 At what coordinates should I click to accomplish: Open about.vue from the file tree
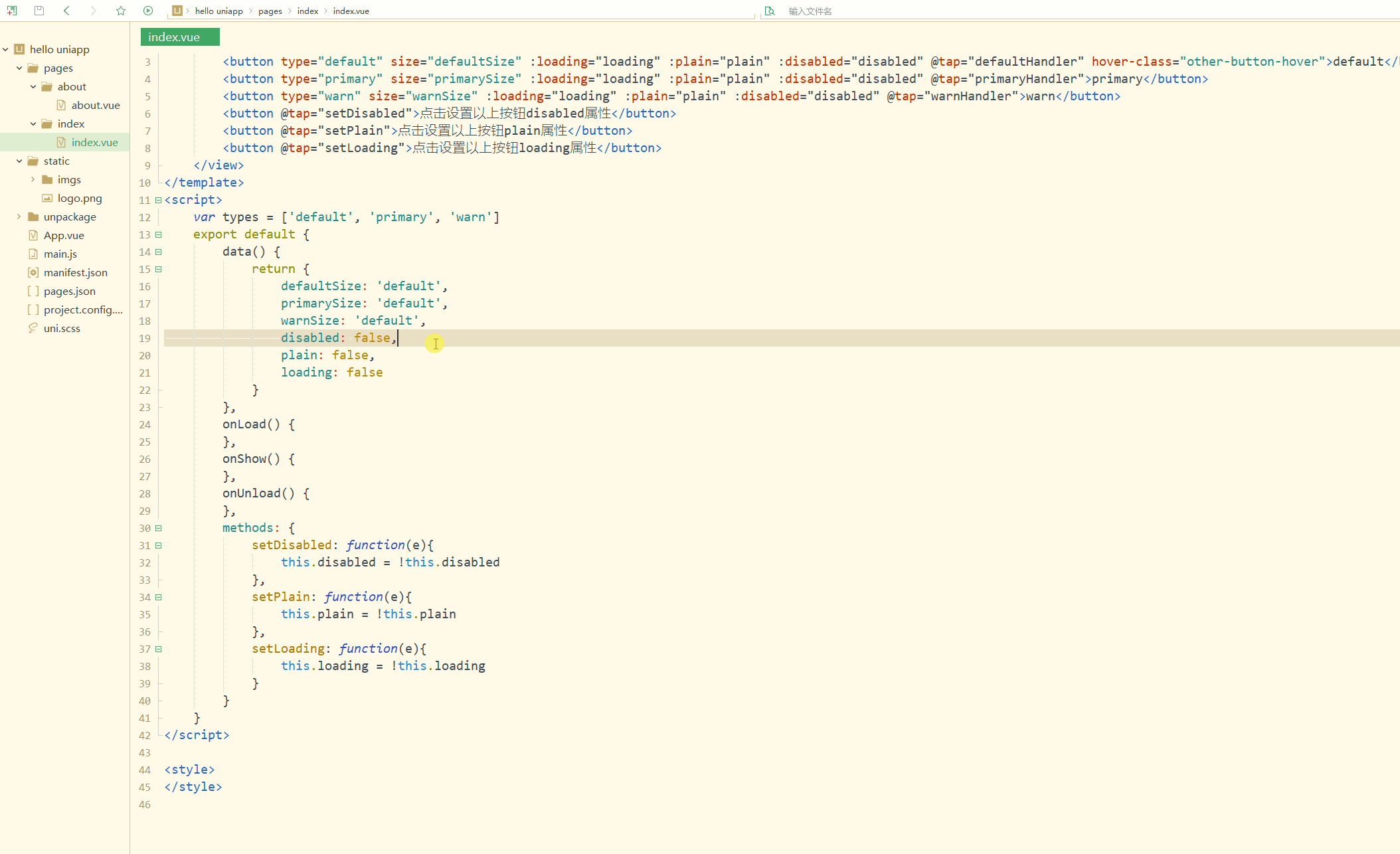[x=96, y=105]
